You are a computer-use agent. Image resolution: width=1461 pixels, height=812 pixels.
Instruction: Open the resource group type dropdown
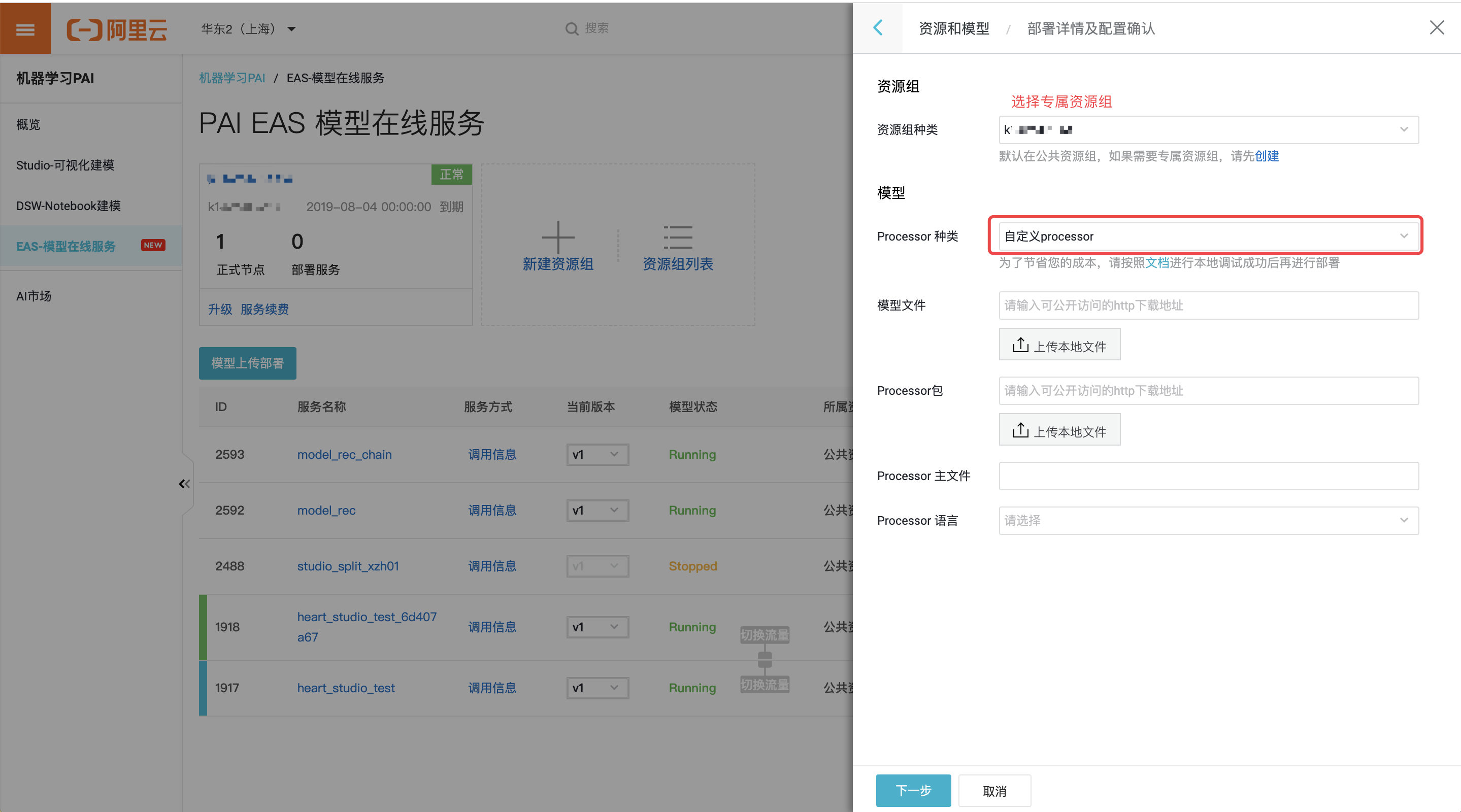1209,130
